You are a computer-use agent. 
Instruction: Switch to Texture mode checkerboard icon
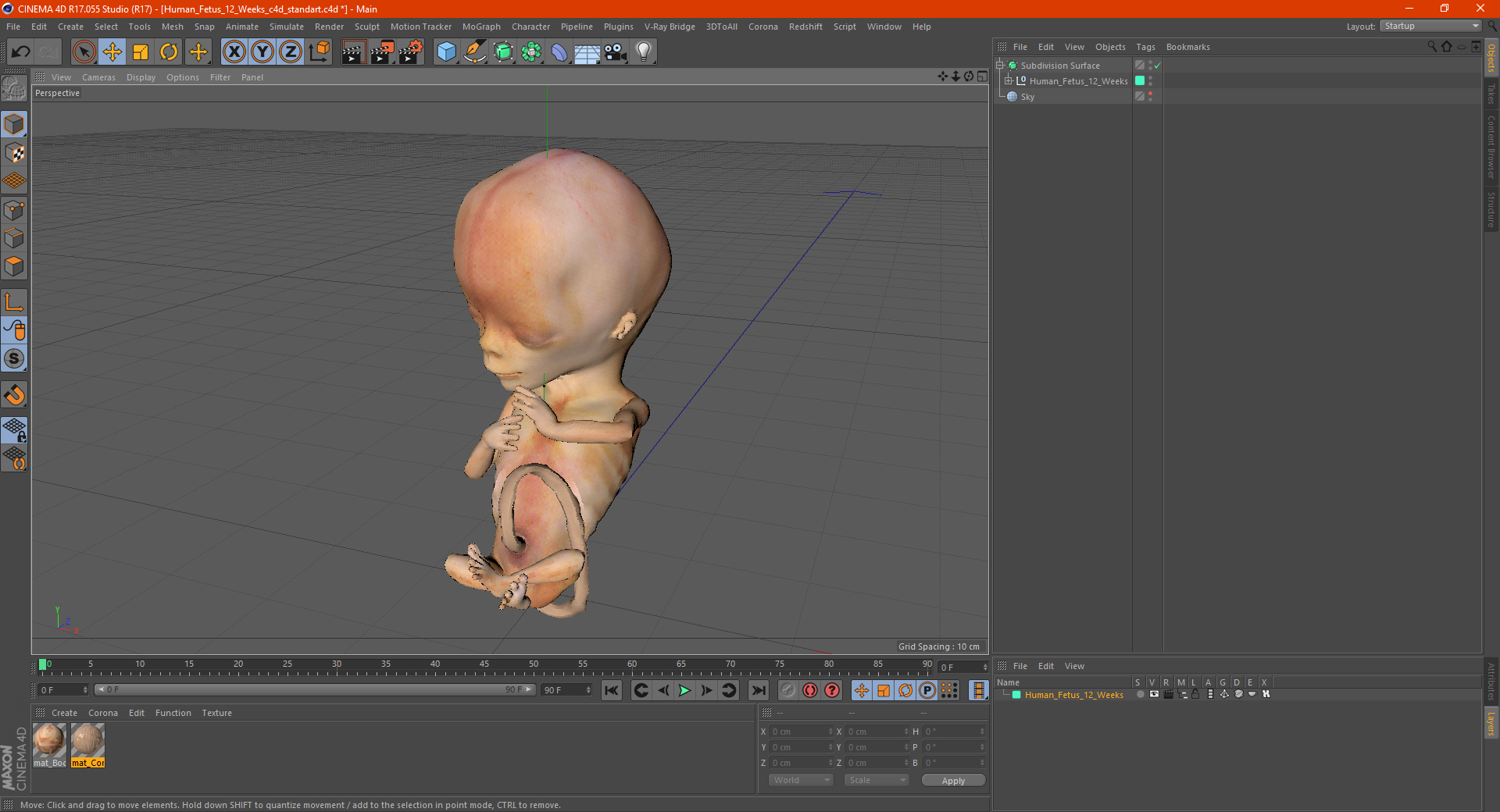click(15, 153)
